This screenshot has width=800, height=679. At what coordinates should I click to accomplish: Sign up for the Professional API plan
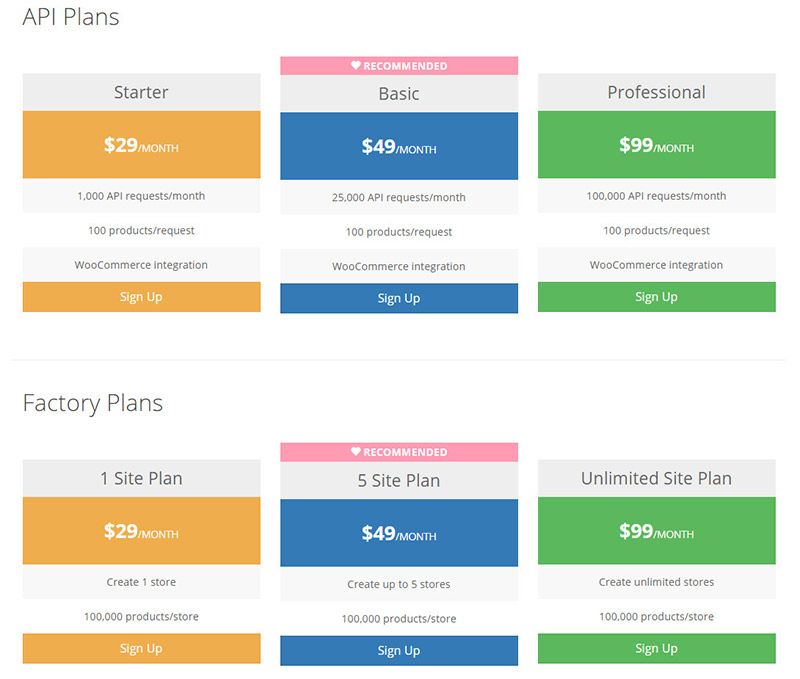pos(656,297)
